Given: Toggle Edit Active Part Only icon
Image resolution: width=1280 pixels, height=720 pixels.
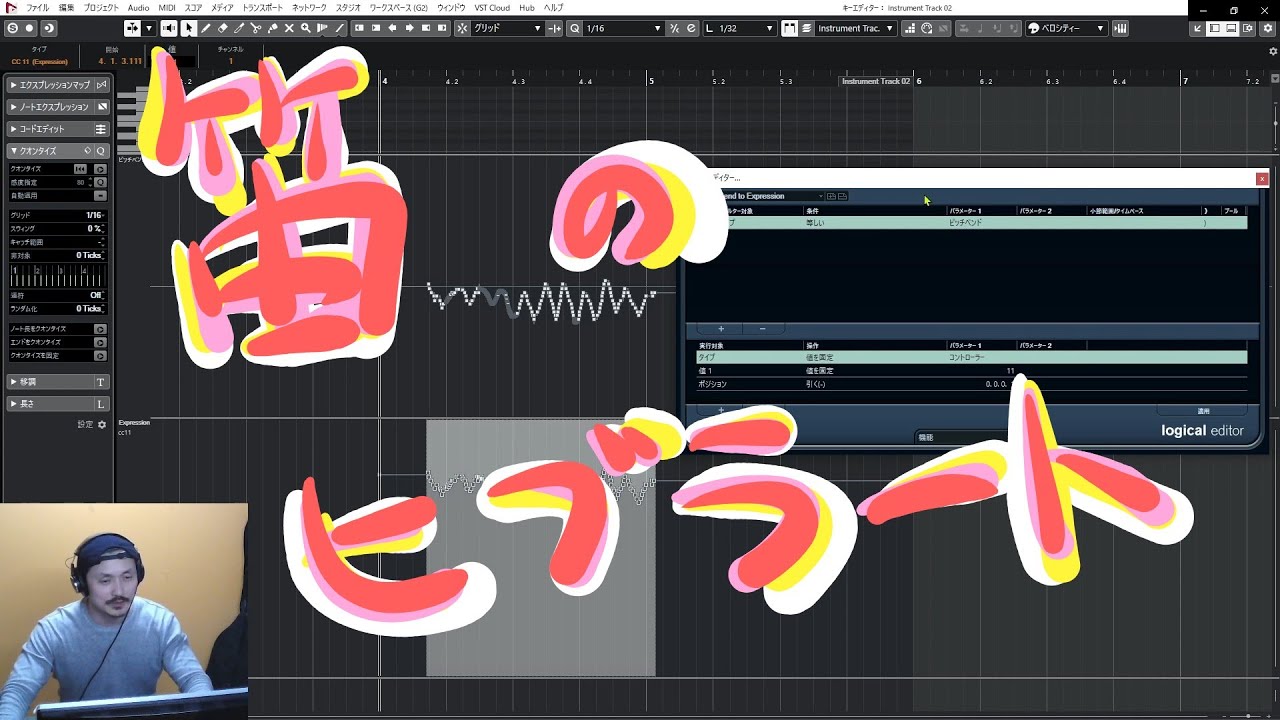Looking at the screenshot, I should click(x=806, y=28).
